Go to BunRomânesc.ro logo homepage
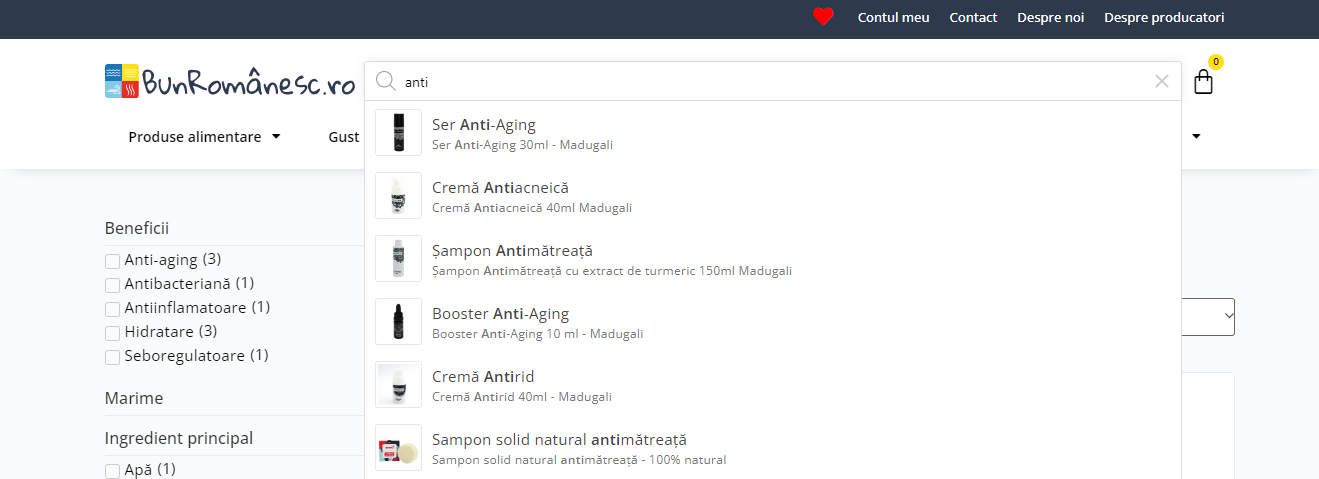The height and width of the screenshot is (479, 1319). tap(230, 82)
